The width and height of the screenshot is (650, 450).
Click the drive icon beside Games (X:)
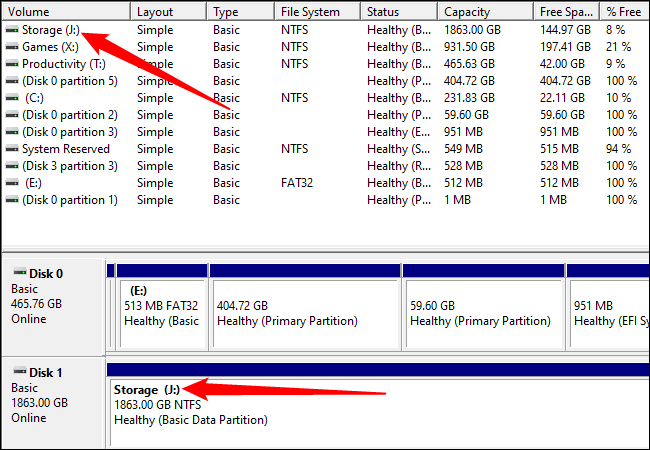click(x=12, y=47)
